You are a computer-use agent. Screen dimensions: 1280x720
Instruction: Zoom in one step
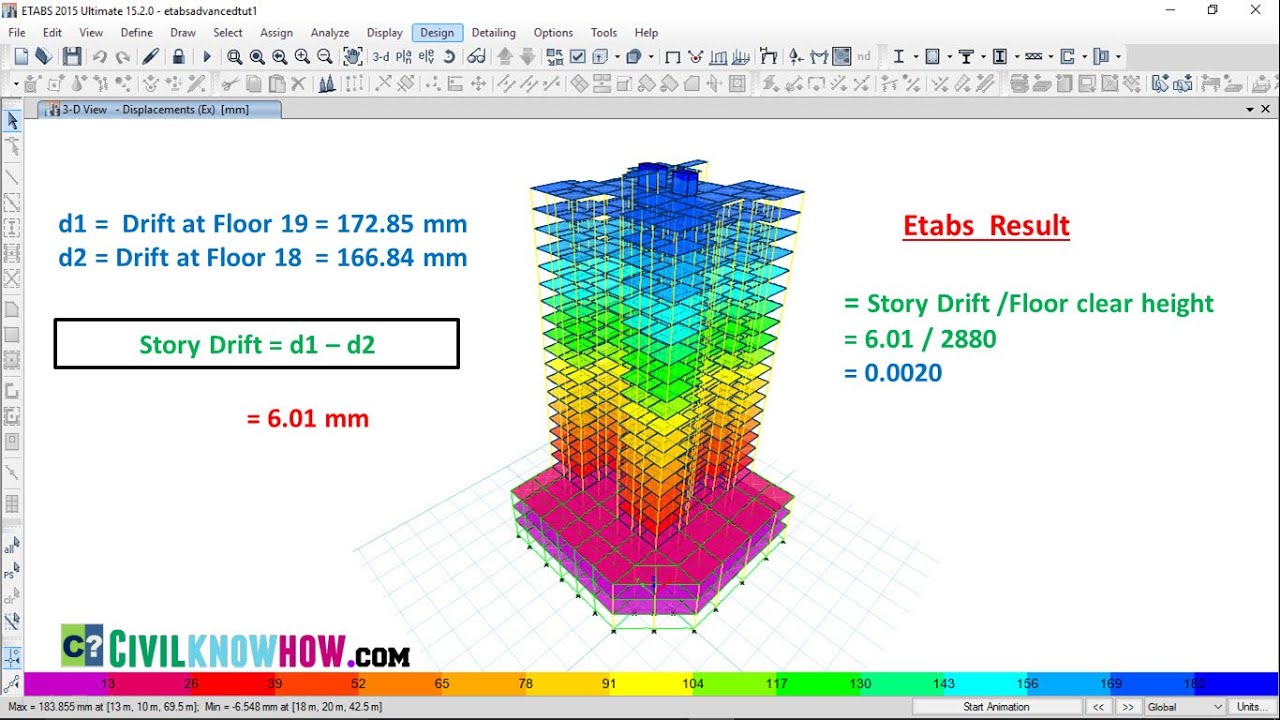click(x=302, y=57)
